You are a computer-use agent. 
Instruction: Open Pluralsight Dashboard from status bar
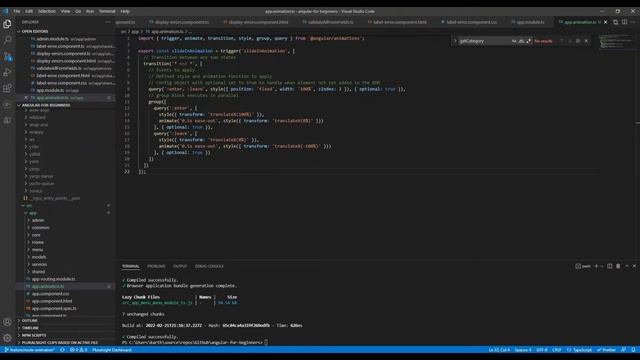(x=111, y=350)
